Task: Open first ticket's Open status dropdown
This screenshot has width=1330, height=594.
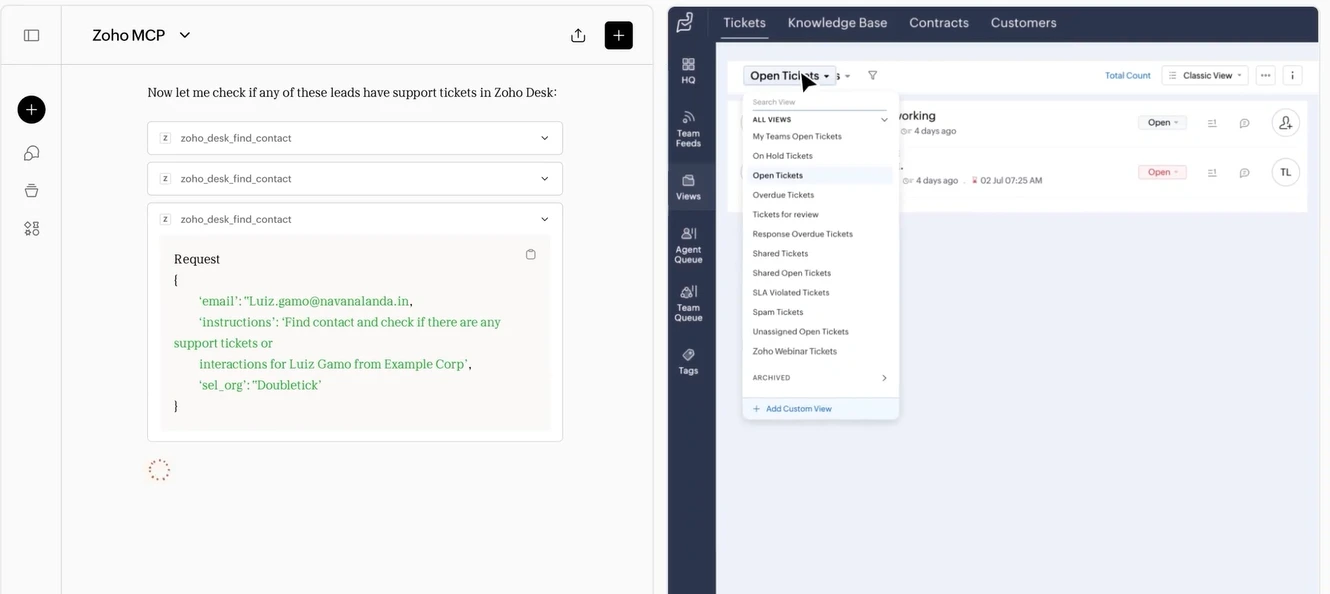Action: click(1162, 123)
